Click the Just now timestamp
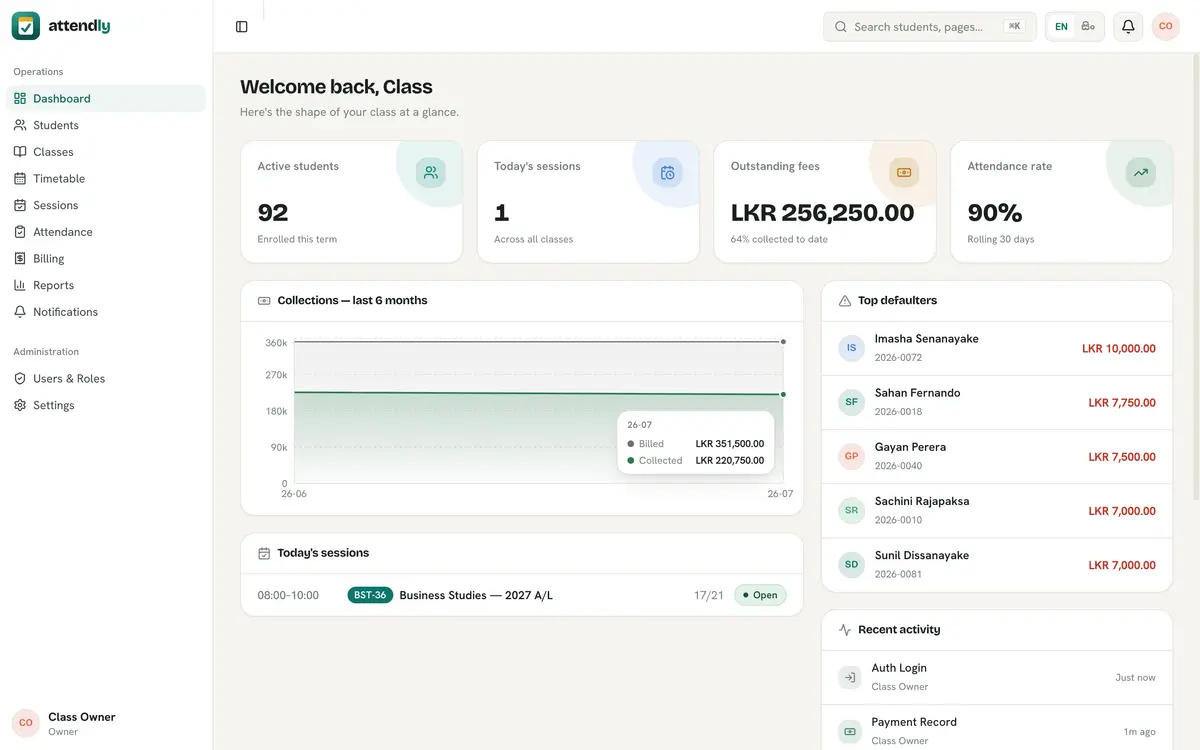 pyautogui.click(x=1135, y=677)
